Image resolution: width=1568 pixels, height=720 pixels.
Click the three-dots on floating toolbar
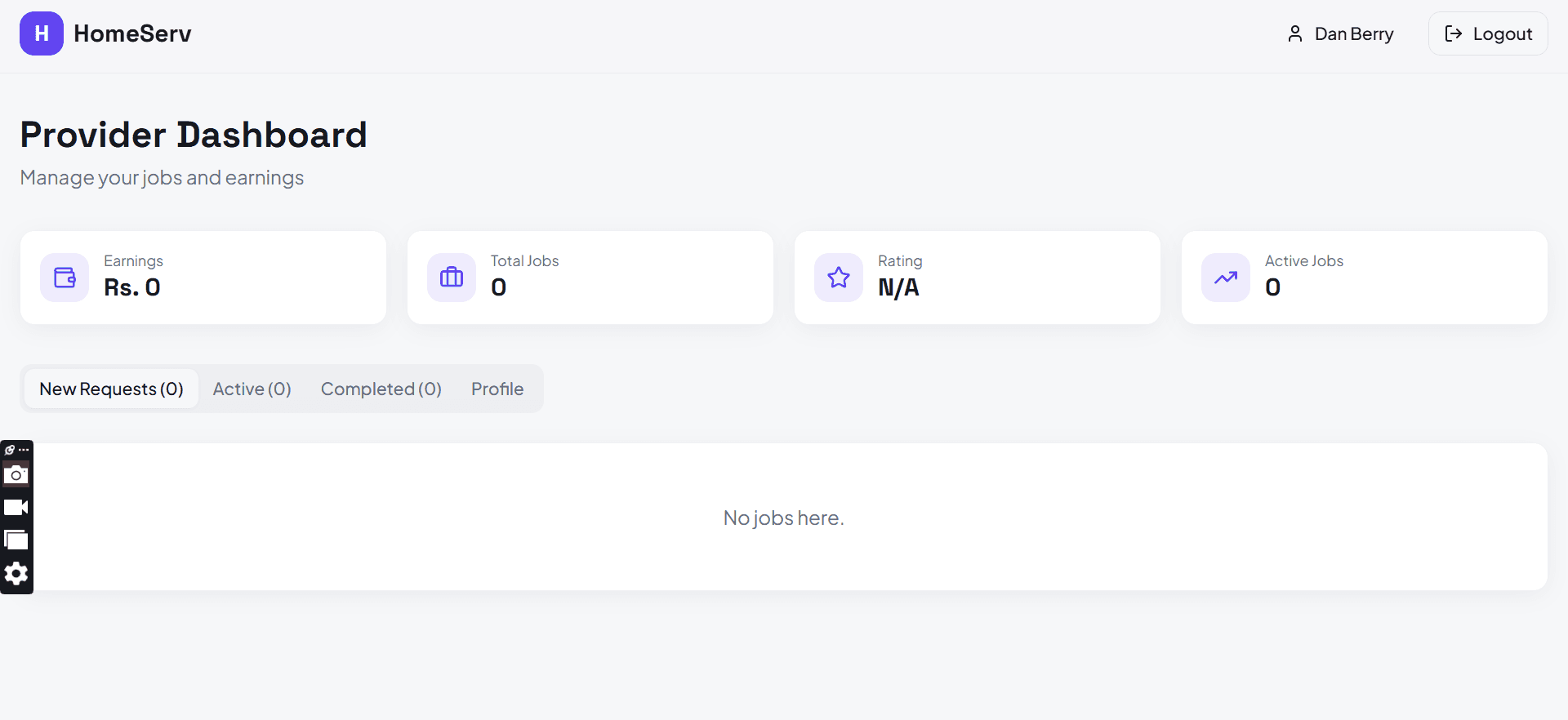coord(24,450)
